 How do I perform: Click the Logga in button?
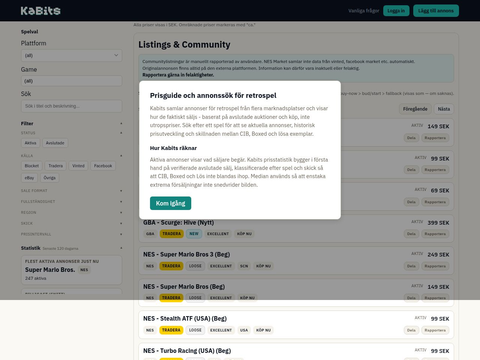click(x=396, y=11)
